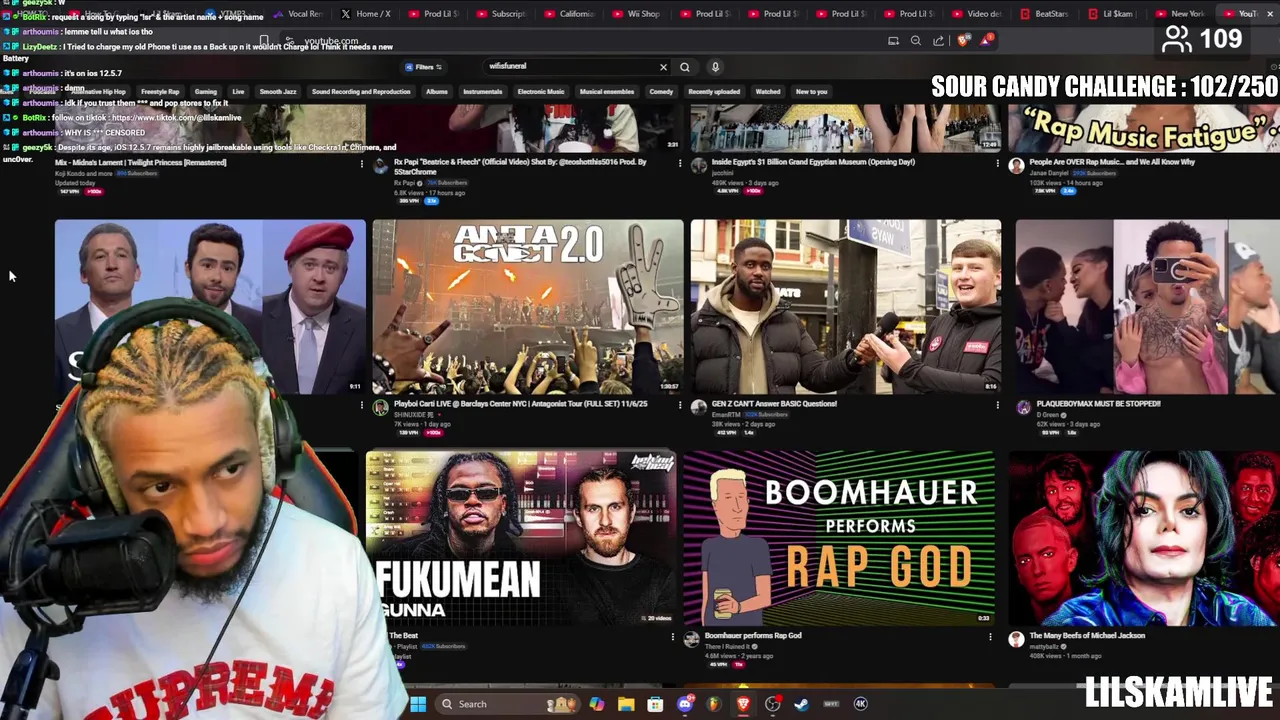
Task: Click the zoom magnifier icon in address bar
Action: [x=916, y=41]
